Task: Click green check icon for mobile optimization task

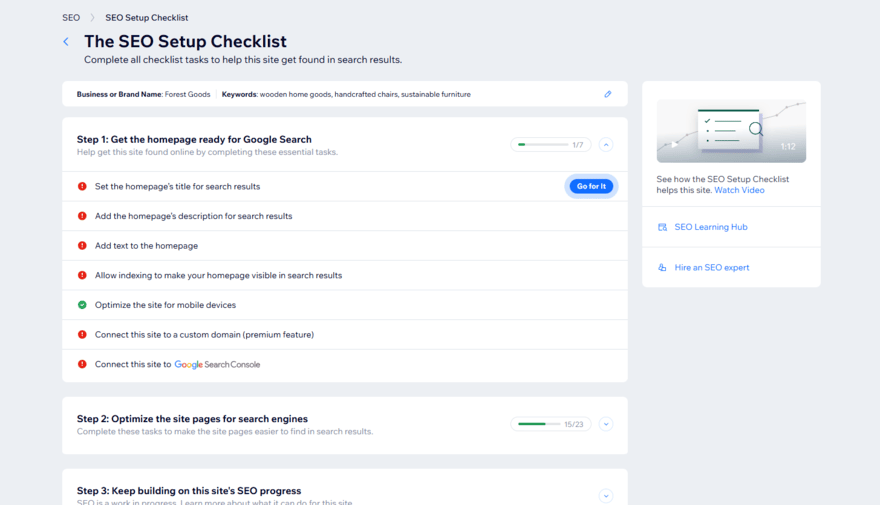Action: tap(82, 305)
